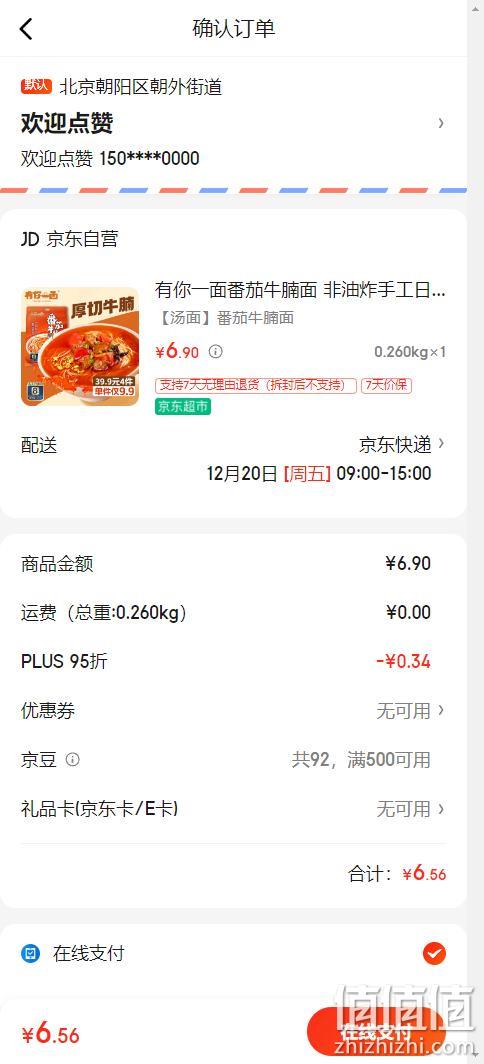Screen dimensions: 484x1064
Task: Click the orange 在线支付 submit button
Action: pos(376,1033)
